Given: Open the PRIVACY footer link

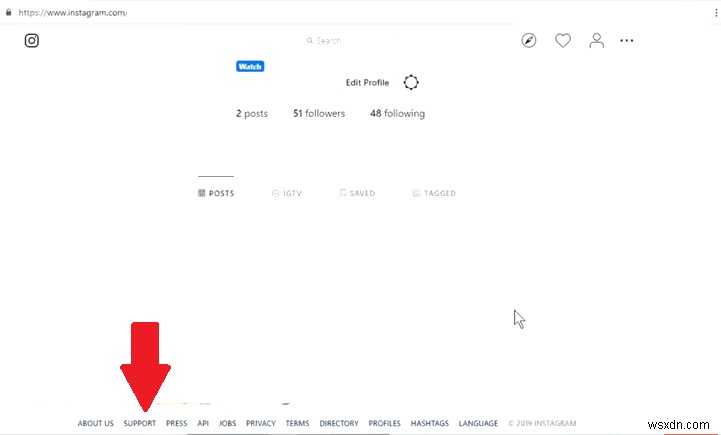Looking at the screenshot, I should (x=261, y=423).
